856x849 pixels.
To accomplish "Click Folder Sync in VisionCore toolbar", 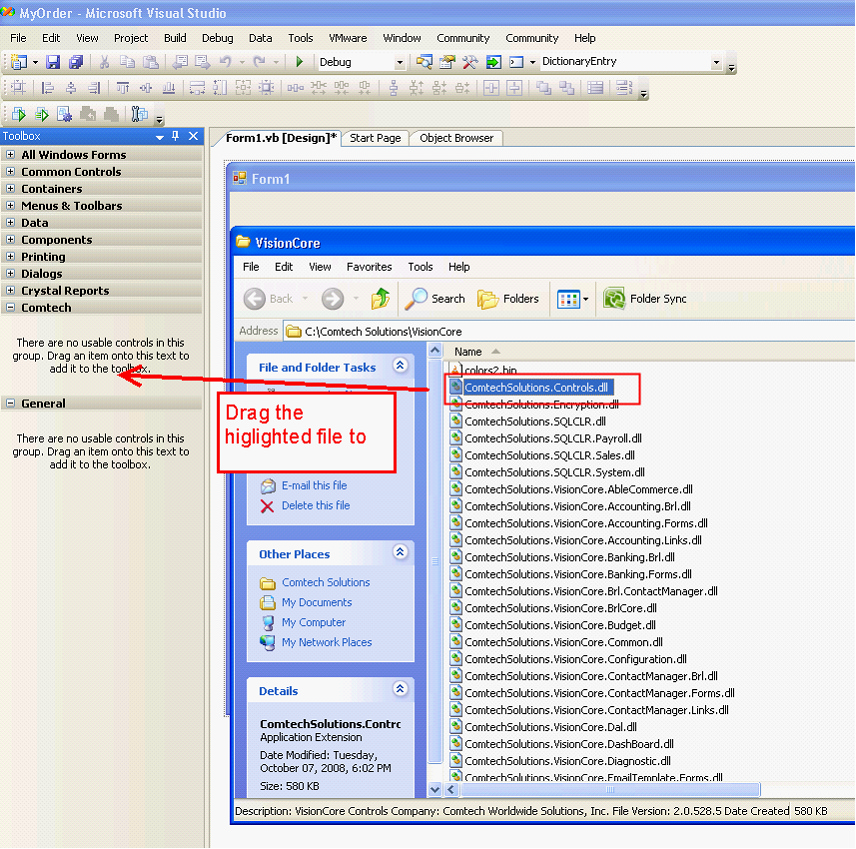I will click(x=645, y=299).
